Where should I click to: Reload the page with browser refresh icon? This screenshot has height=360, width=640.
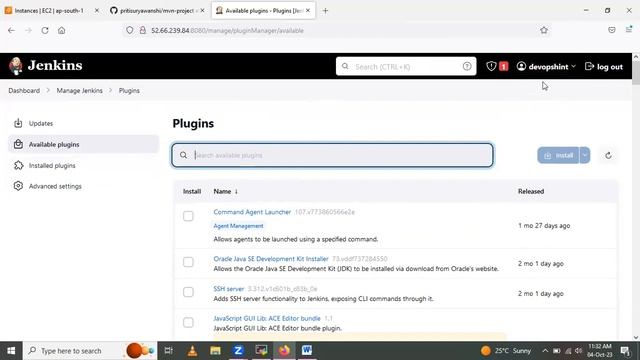point(45,30)
